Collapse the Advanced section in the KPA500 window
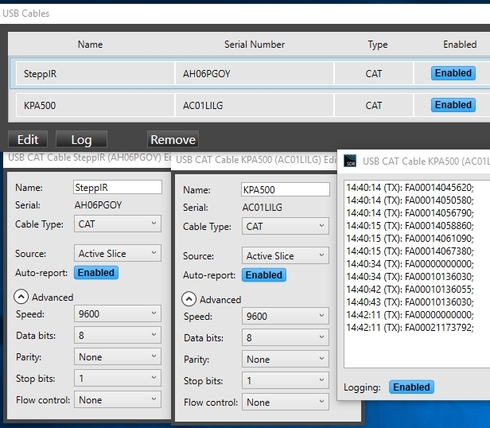 189,299
